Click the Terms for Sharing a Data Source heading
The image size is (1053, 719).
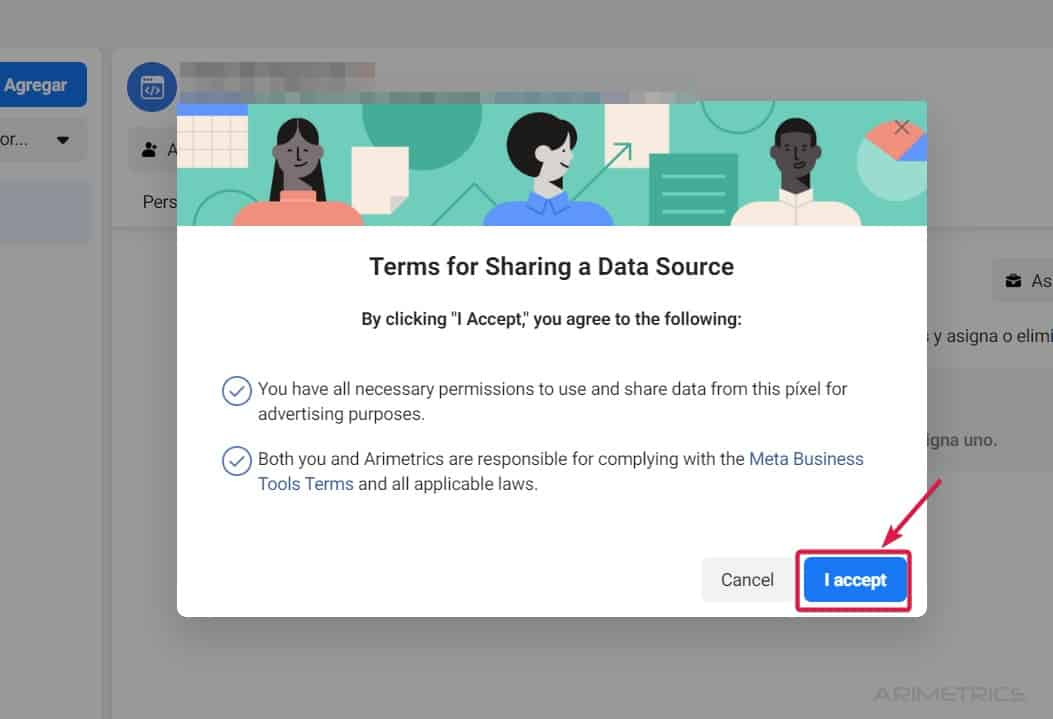[x=551, y=267]
